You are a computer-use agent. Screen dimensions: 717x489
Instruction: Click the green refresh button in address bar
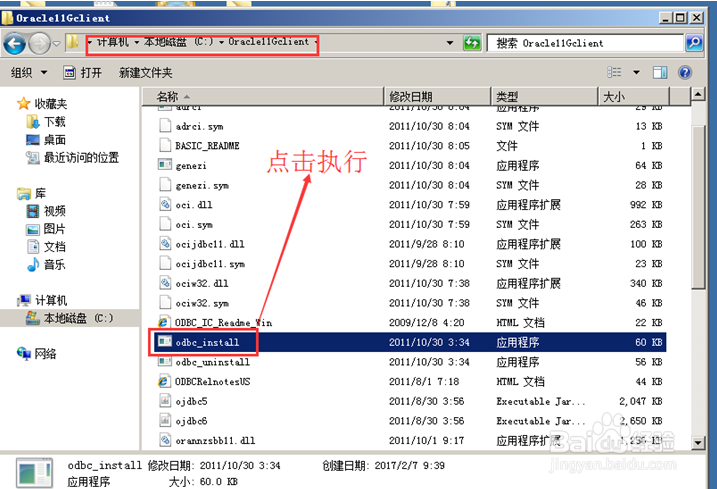472,43
